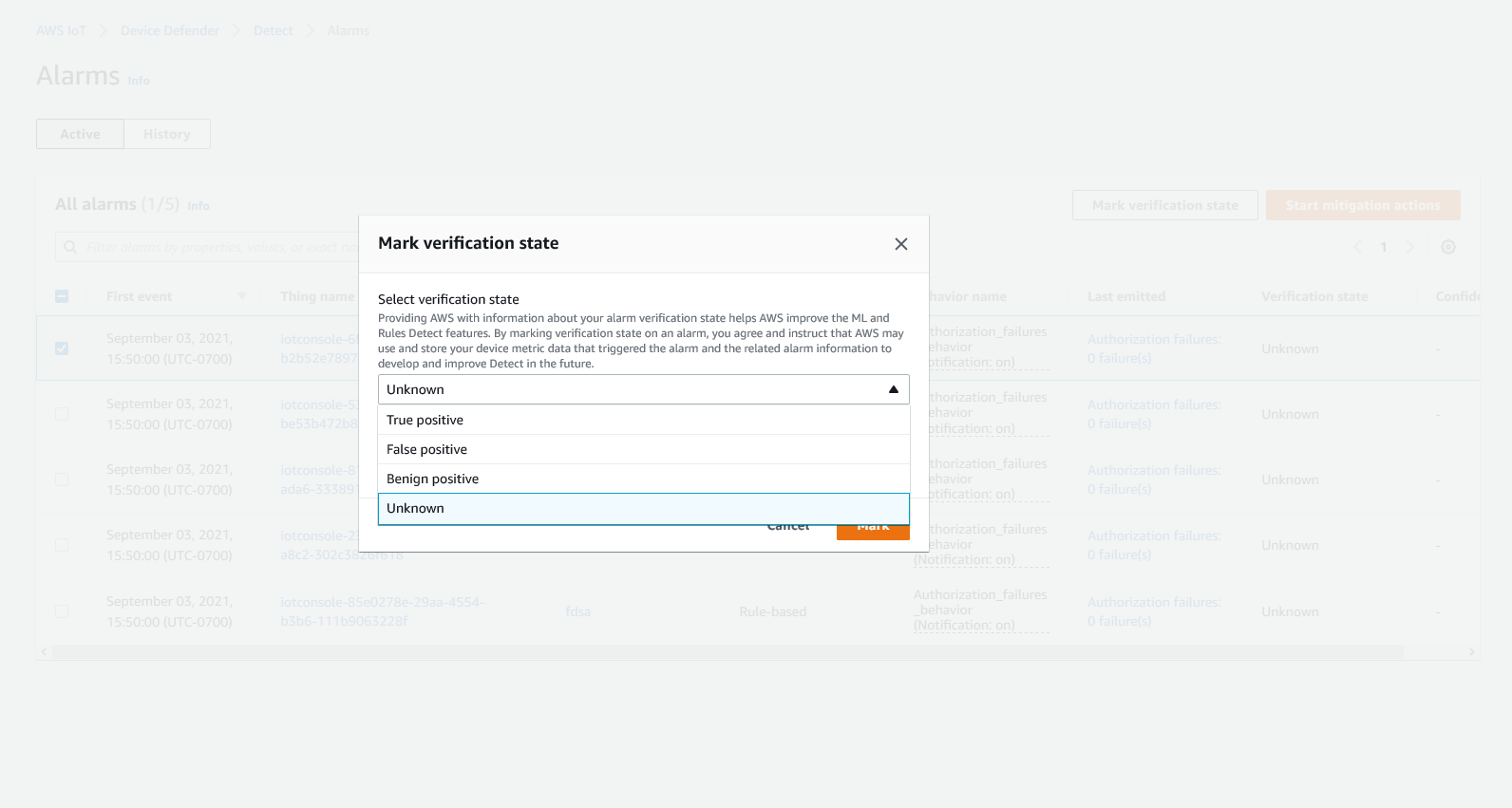
Task: Collapse the verification state list via its caret
Action: tap(893, 389)
